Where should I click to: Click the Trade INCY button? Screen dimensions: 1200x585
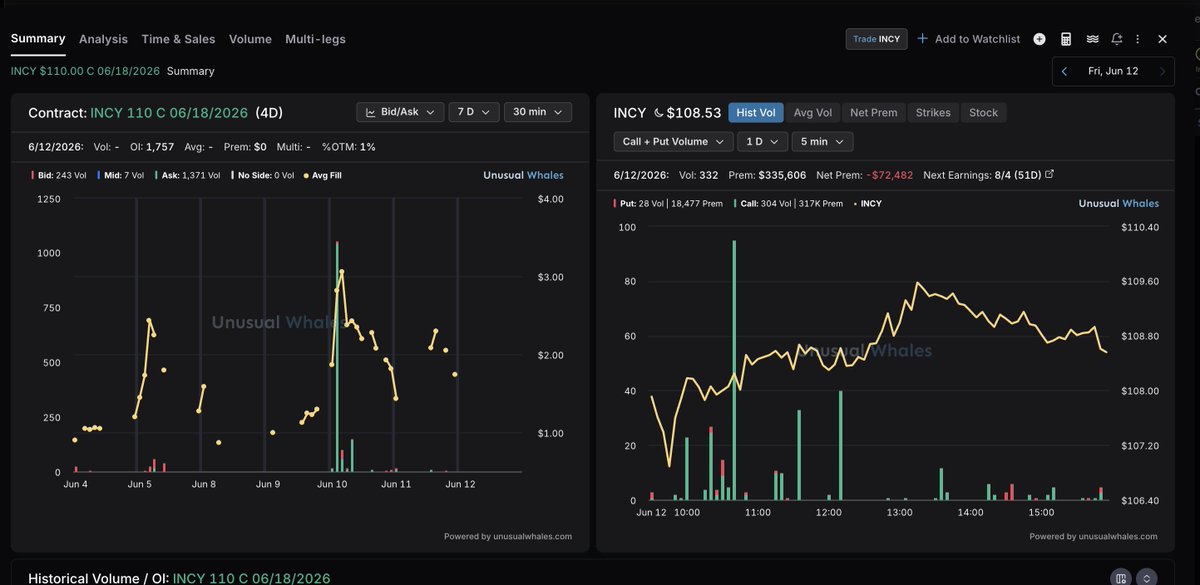(x=876, y=39)
